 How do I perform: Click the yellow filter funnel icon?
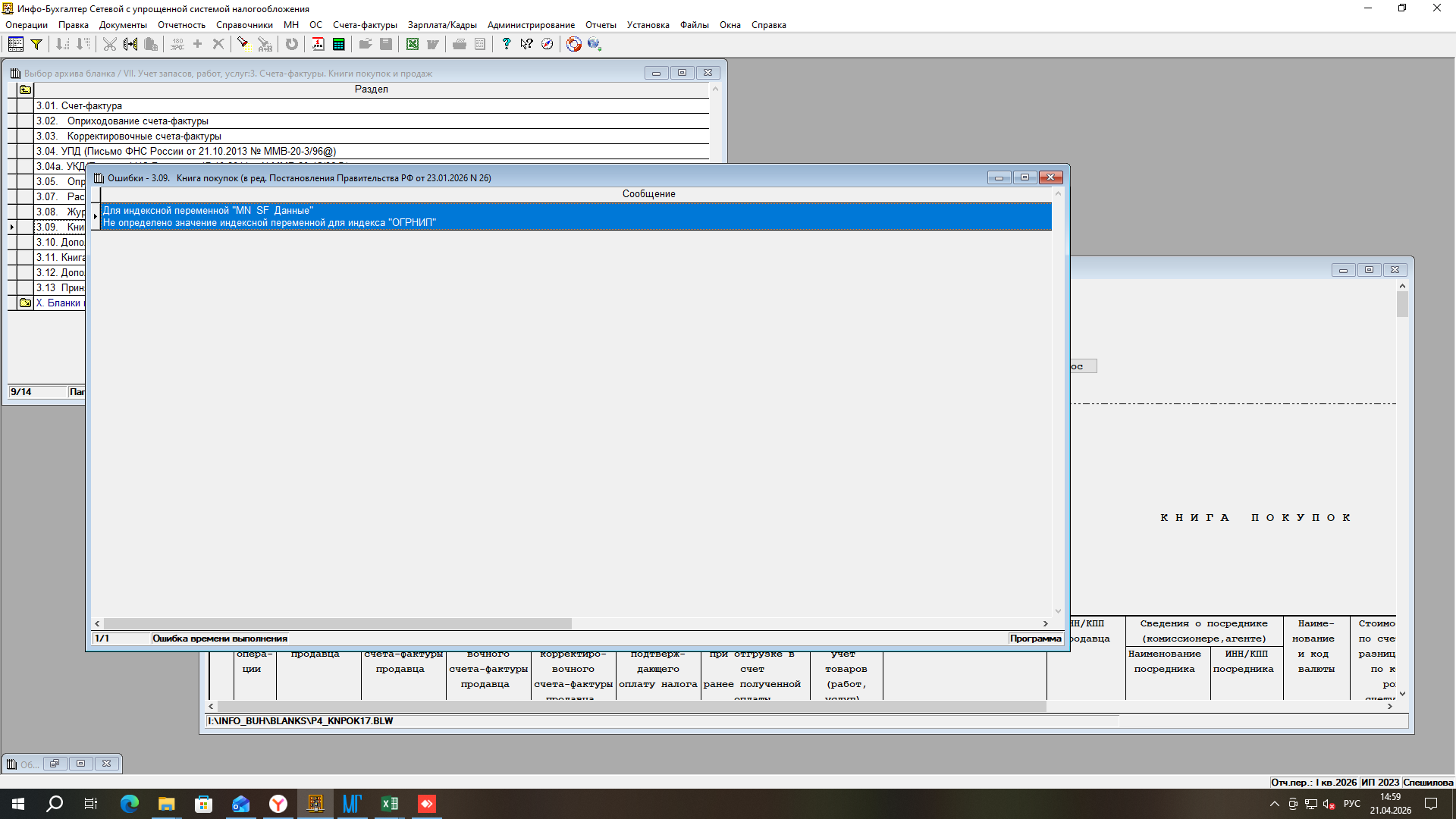coord(36,44)
